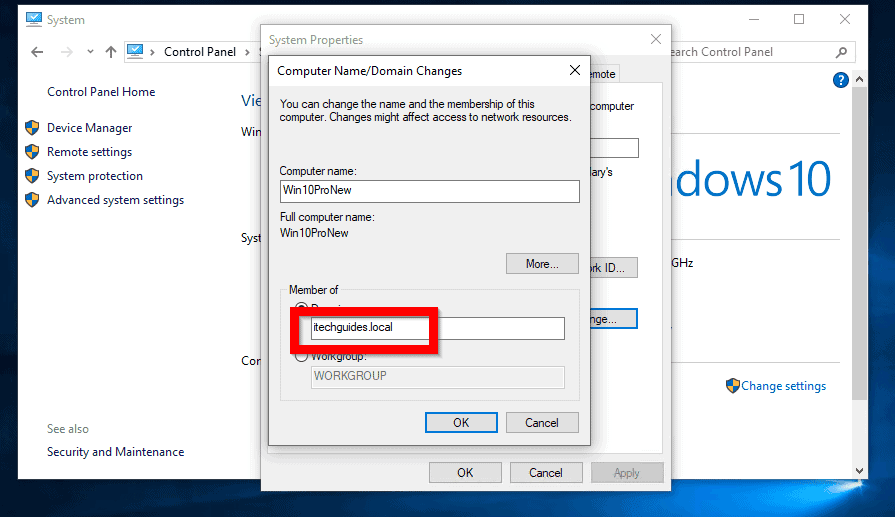Screen dimensions: 895x517
Task: Switch to the Remote tab in System Properties
Action: point(604,74)
